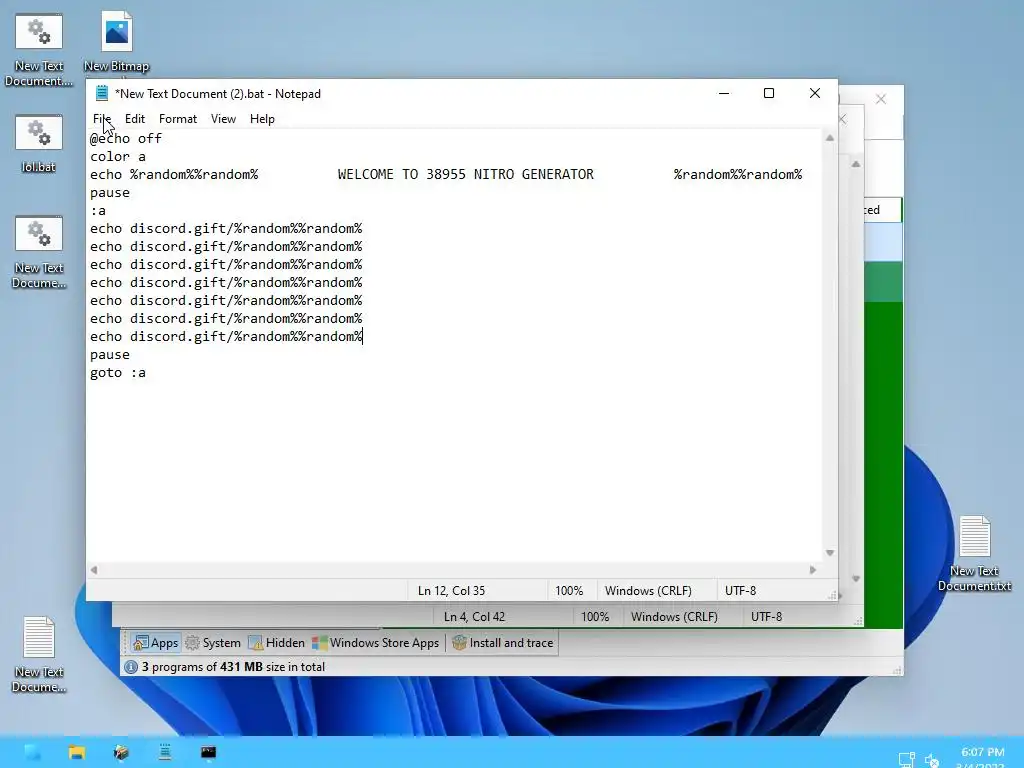Select New Text Document.txt desktop icon
Image resolution: width=1024 pixels, height=768 pixels.
pyautogui.click(x=974, y=554)
